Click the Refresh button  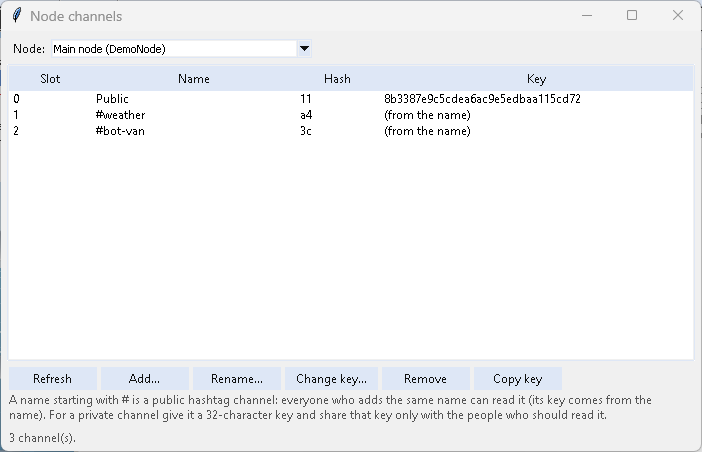[53, 379]
